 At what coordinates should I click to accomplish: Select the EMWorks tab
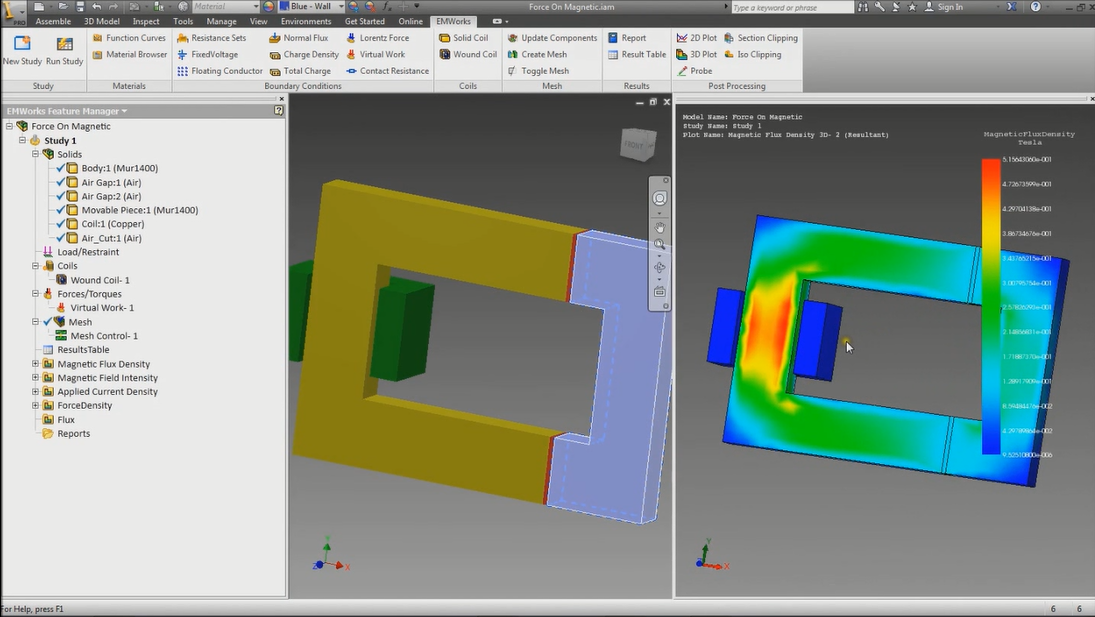pos(453,22)
